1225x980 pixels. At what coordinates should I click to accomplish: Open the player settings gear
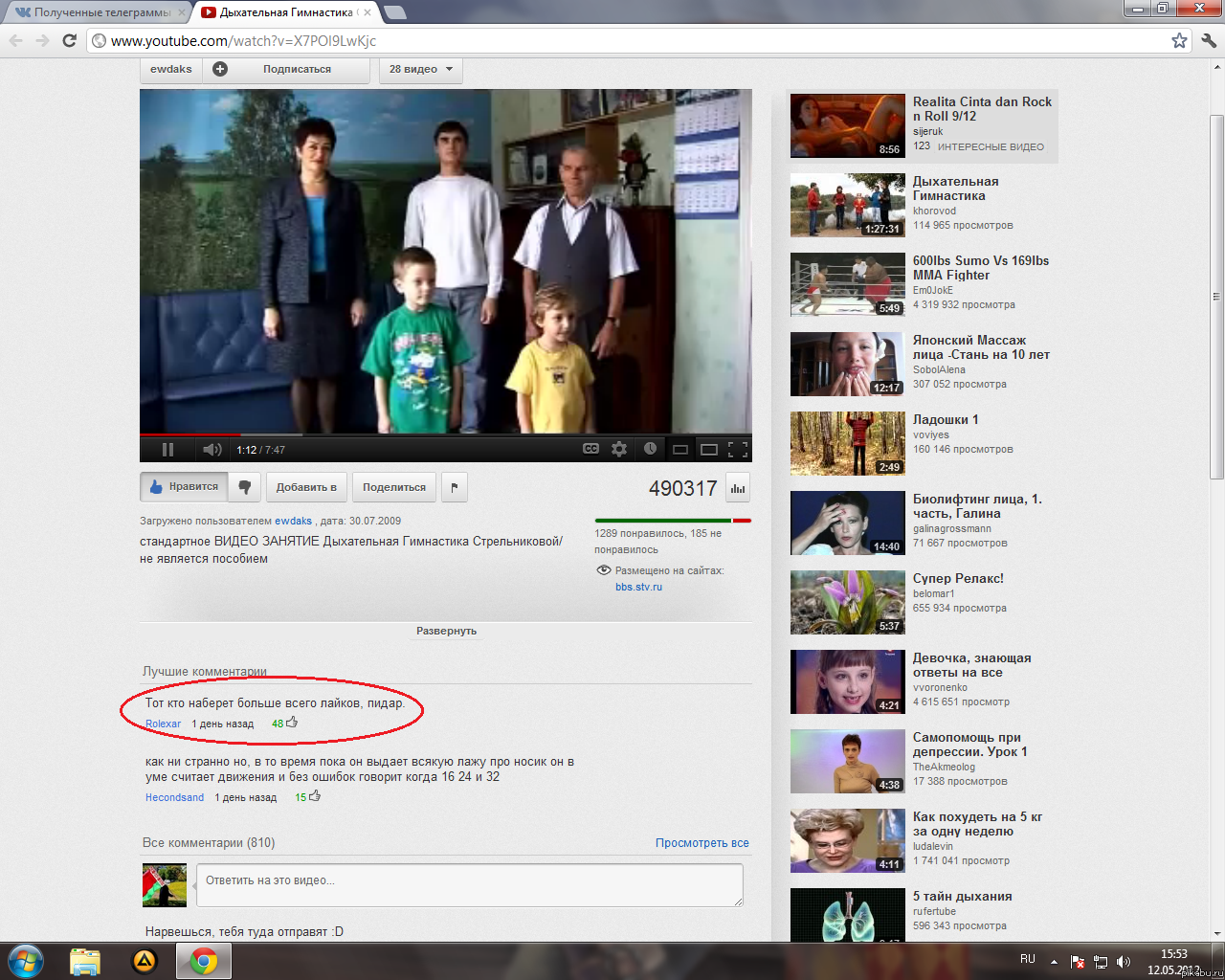(x=619, y=449)
